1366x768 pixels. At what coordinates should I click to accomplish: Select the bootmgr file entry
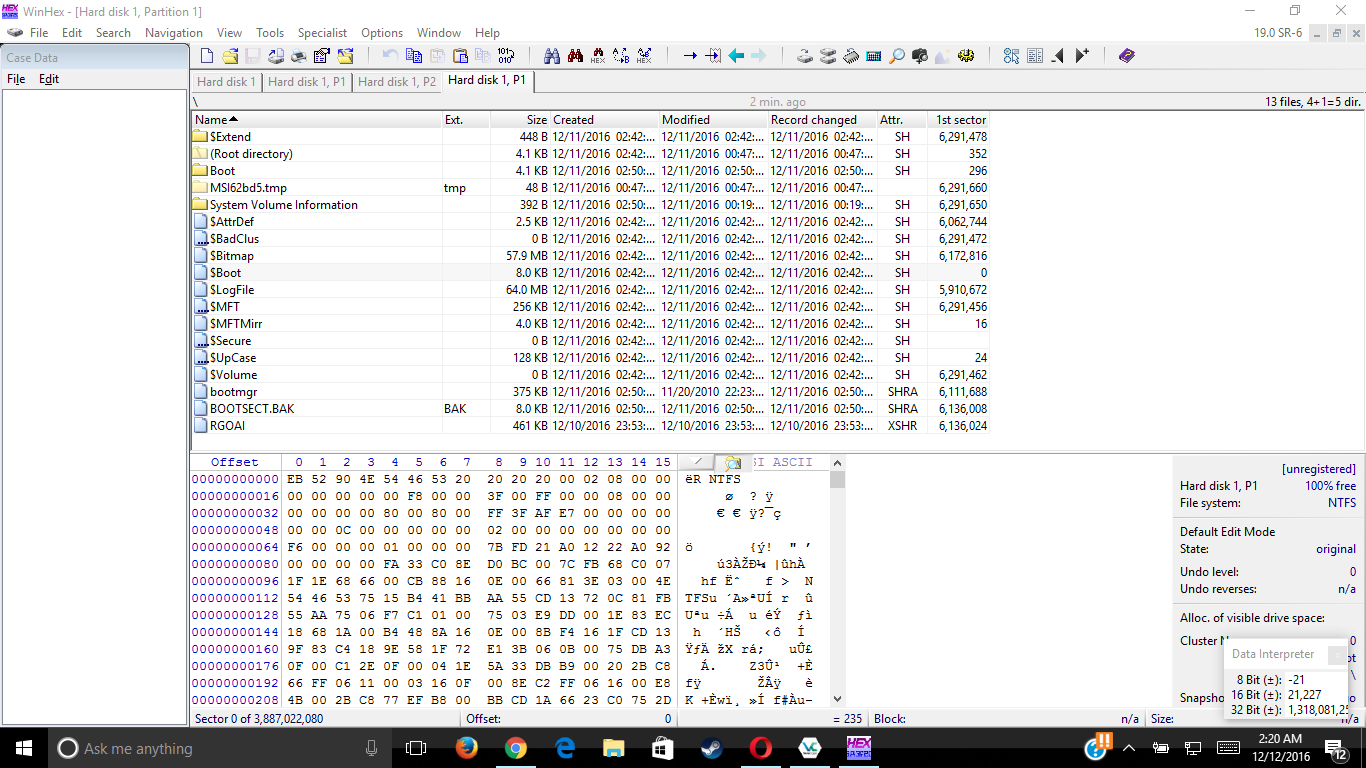tap(590, 392)
